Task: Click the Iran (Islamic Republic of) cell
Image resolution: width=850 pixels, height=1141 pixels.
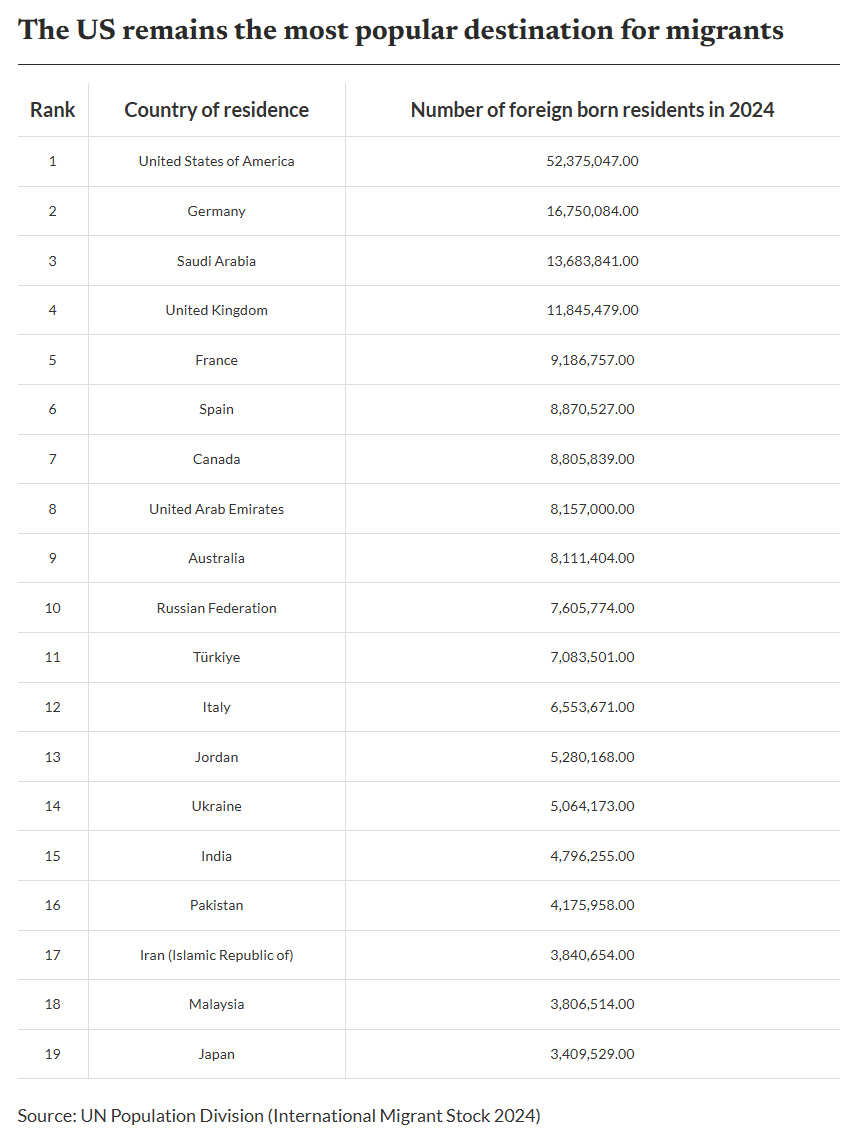Action: (216, 955)
